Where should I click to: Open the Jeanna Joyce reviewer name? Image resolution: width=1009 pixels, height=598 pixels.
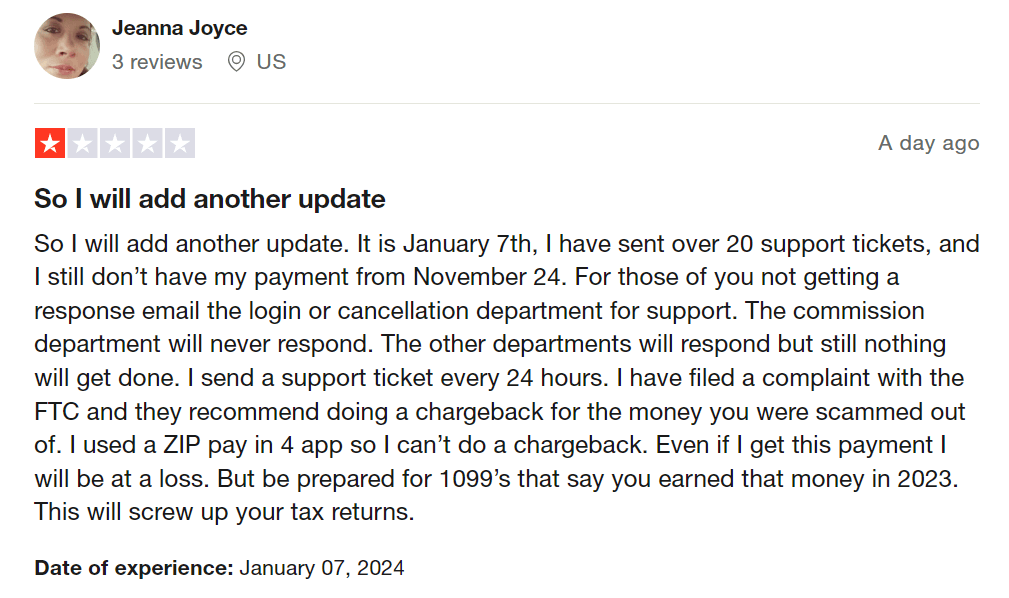[179, 28]
